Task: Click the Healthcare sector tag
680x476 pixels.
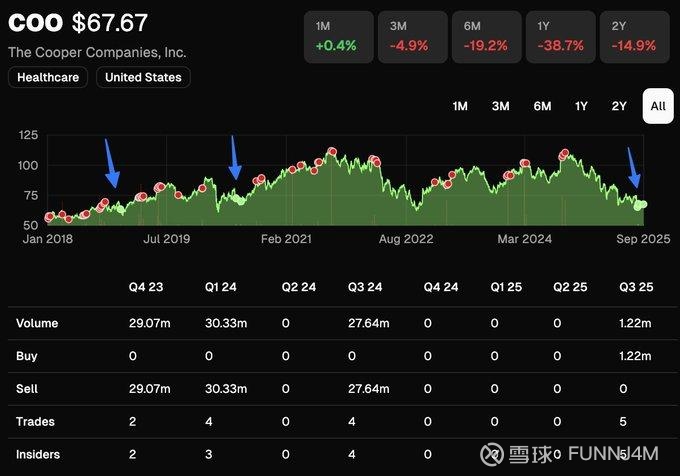Action: [48, 77]
